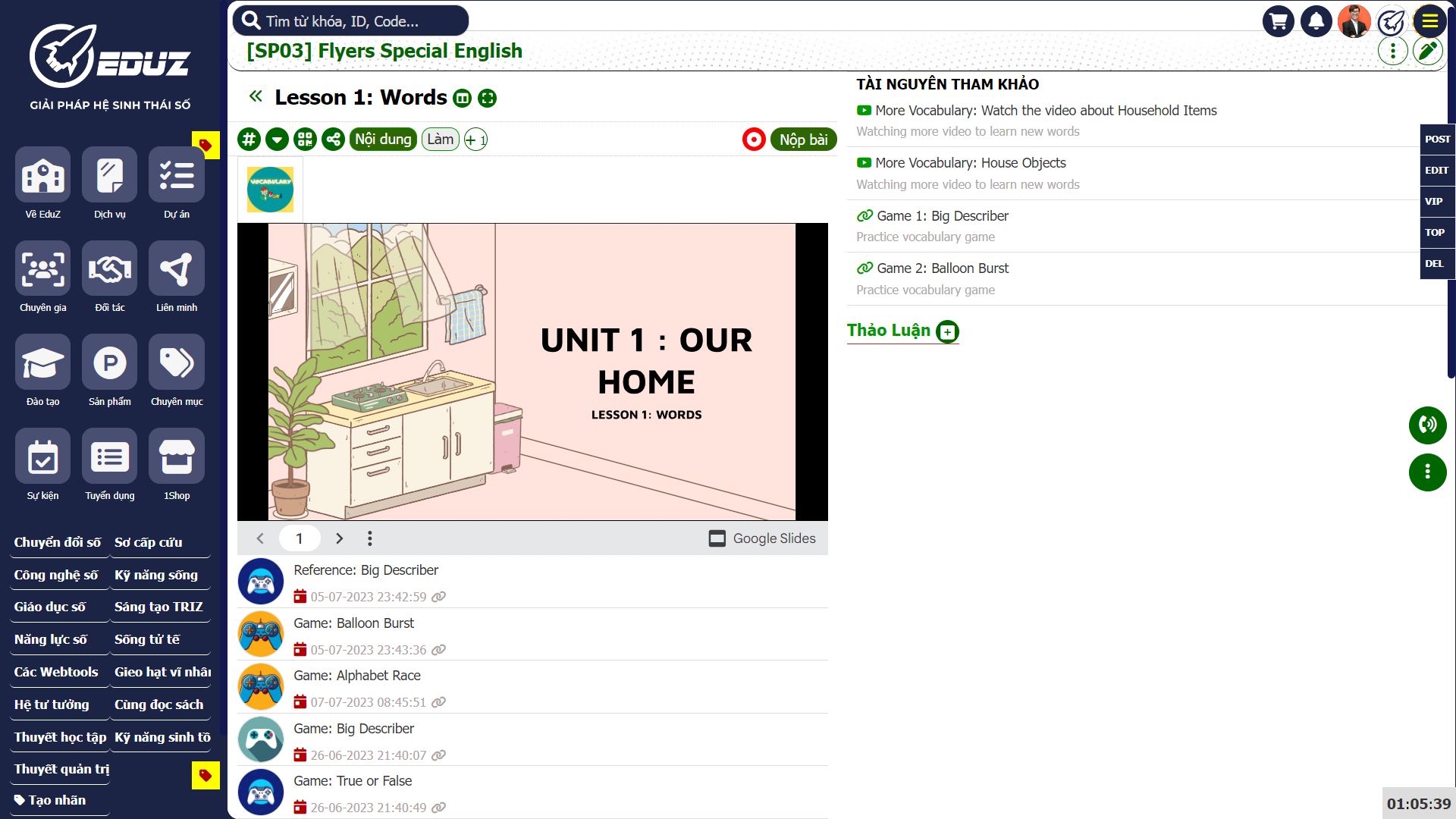The image size is (1456, 819).
Task: Open Game 1: Big Describer link
Action: coord(942,216)
